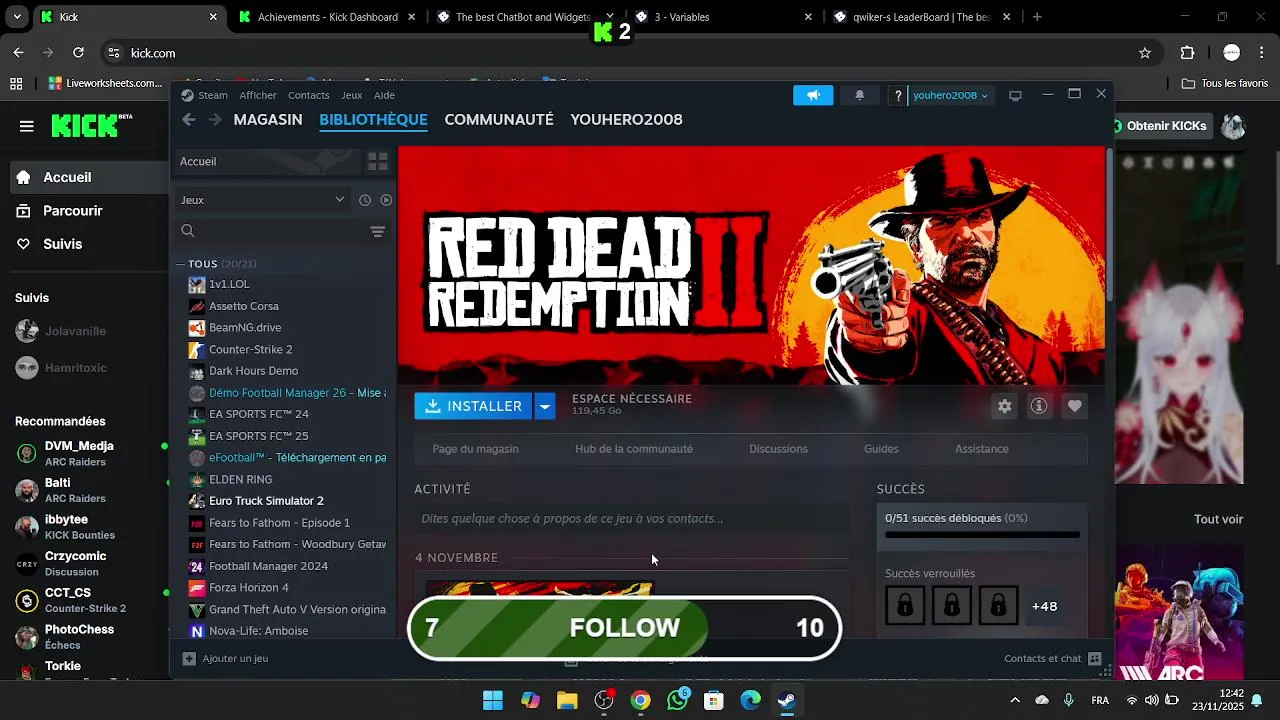
Task: Switch to Achievements - Kick Dashboard tab
Action: point(327,17)
